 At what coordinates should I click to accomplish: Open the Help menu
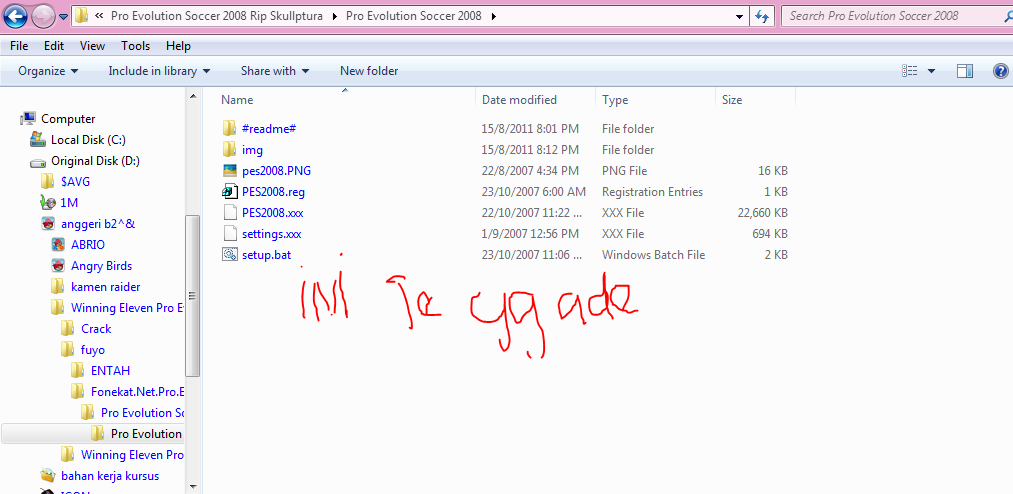pos(178,46)
